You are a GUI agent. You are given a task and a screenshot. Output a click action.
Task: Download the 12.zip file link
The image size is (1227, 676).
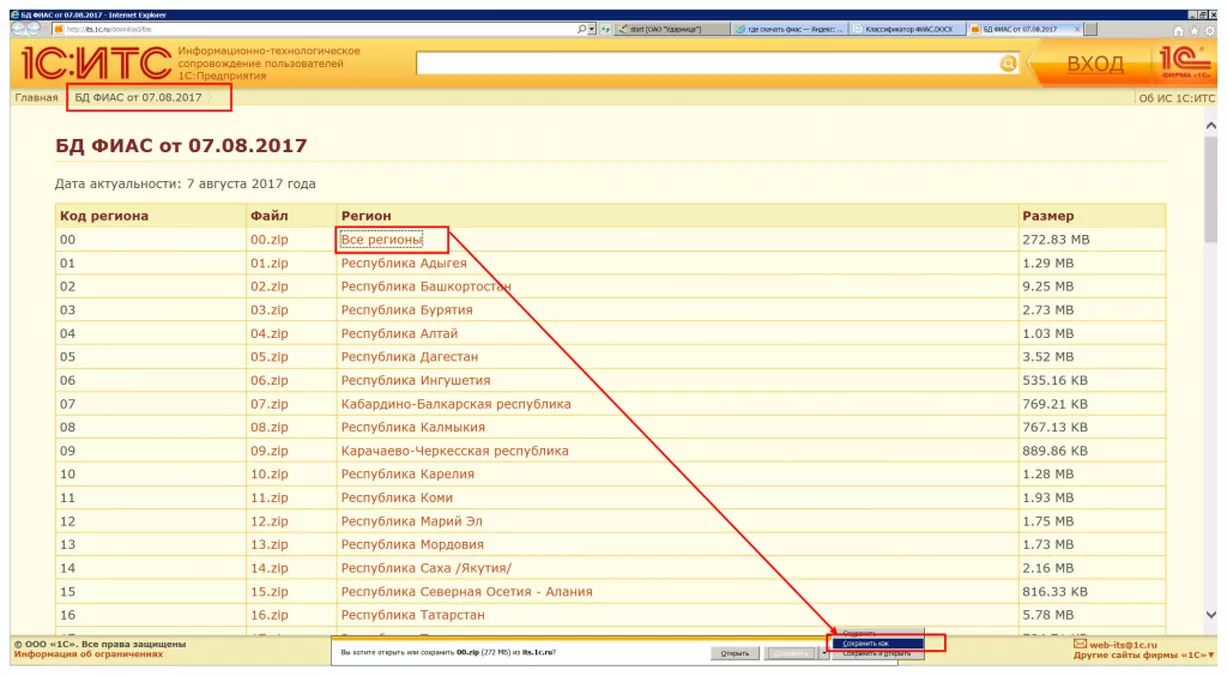tap(269, 522)
